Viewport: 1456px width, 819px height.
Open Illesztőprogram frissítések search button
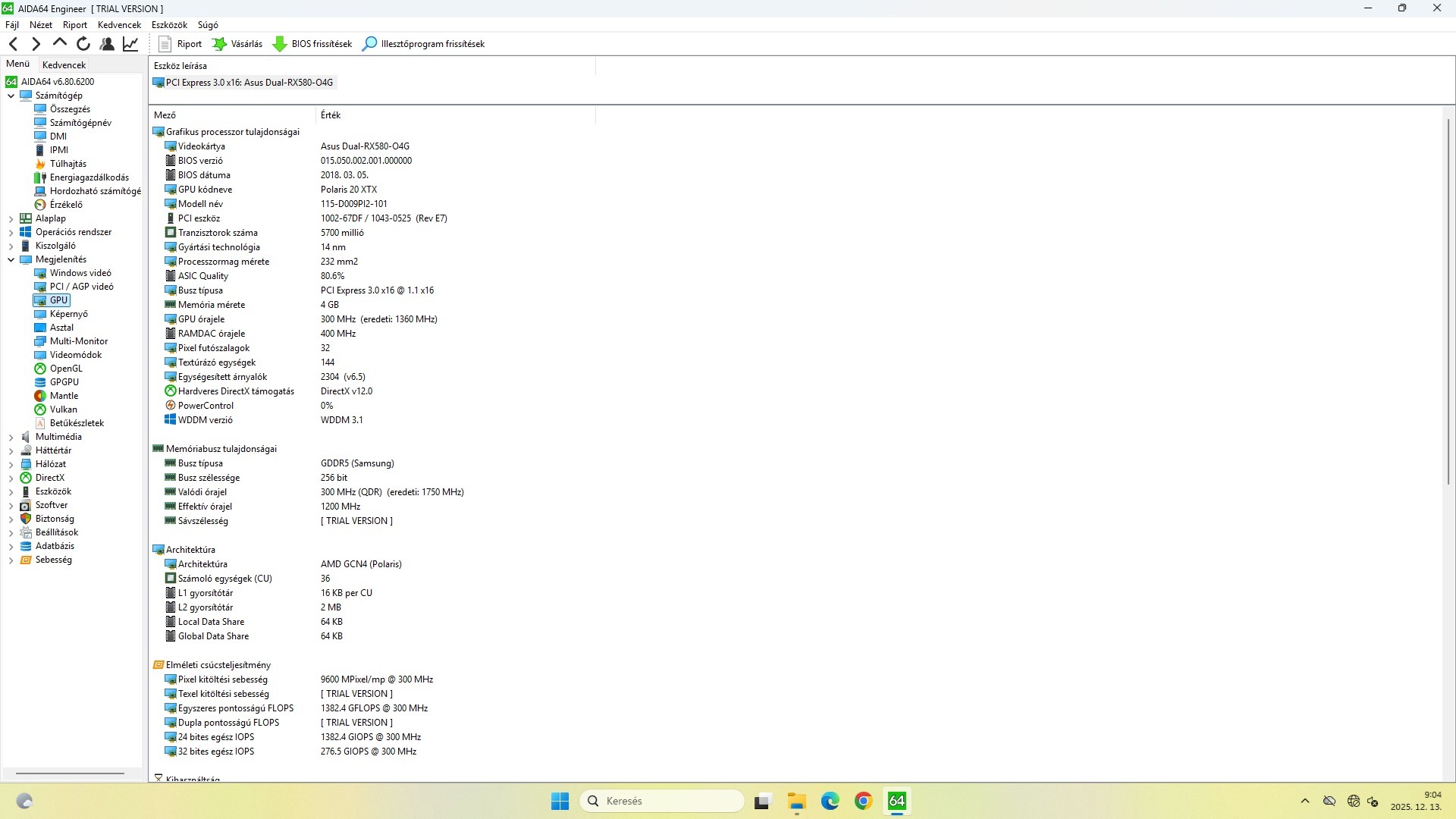tap(423, 44)
